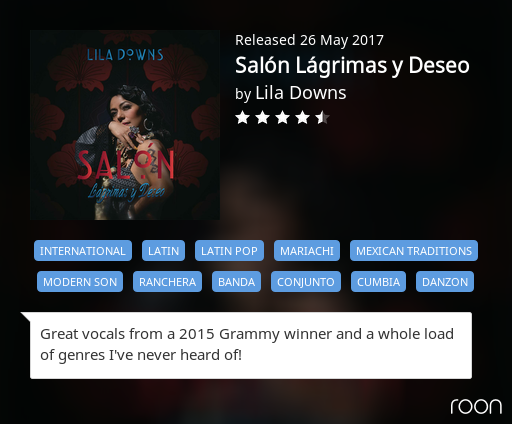Select the CONJUNTO genre tag
This screenshot has height=424, width=512.
(306, 282)
